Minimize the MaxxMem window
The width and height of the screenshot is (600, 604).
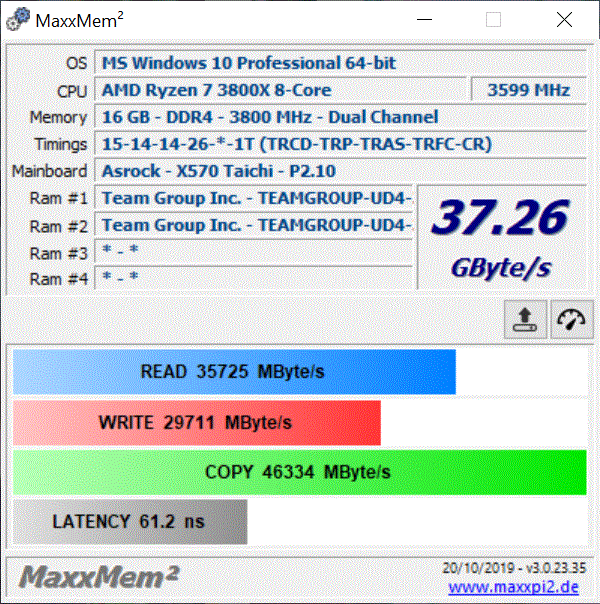(x=424, y=19)
